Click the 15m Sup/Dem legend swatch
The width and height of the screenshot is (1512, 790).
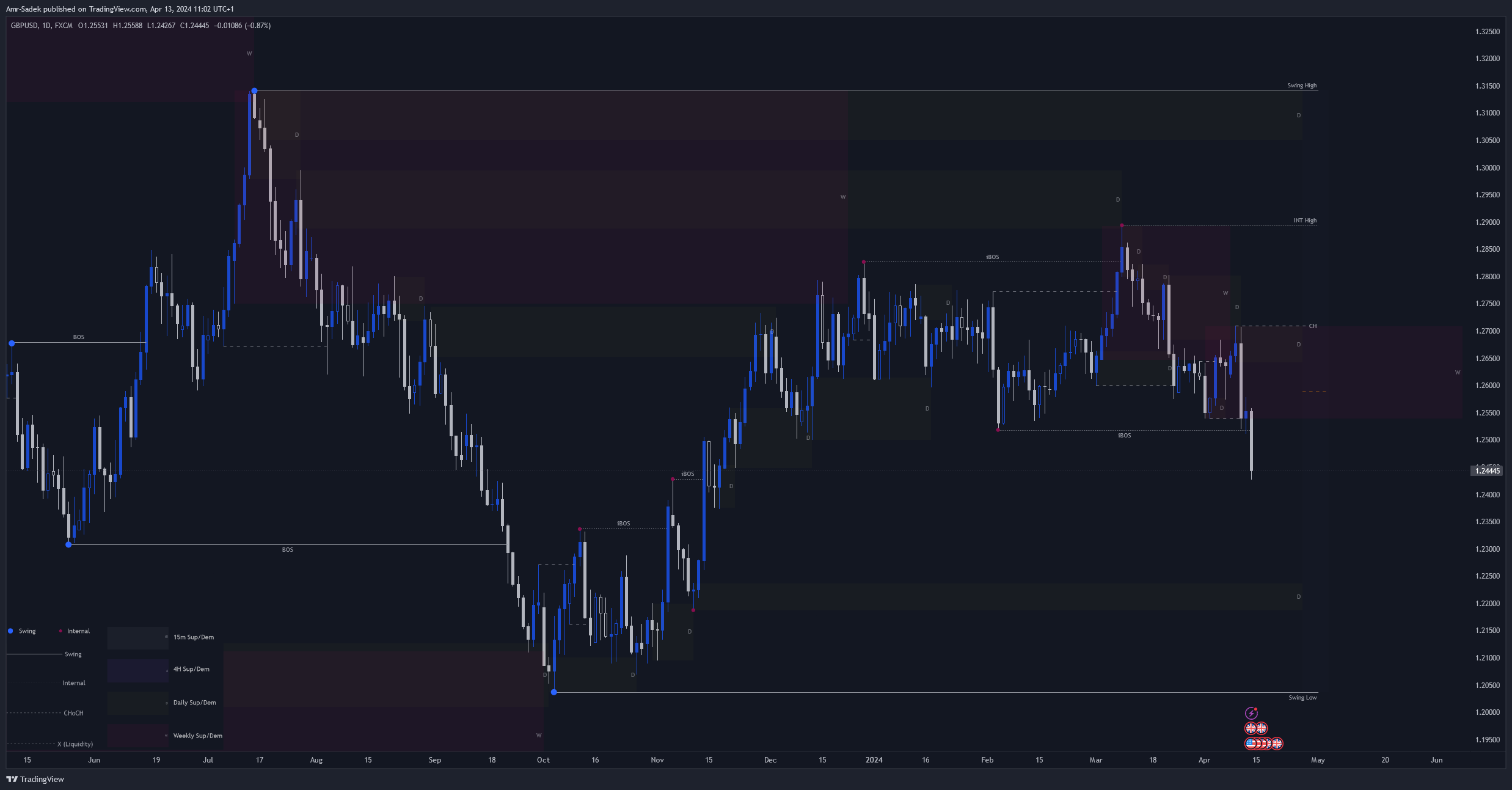[x=137, y=637]
